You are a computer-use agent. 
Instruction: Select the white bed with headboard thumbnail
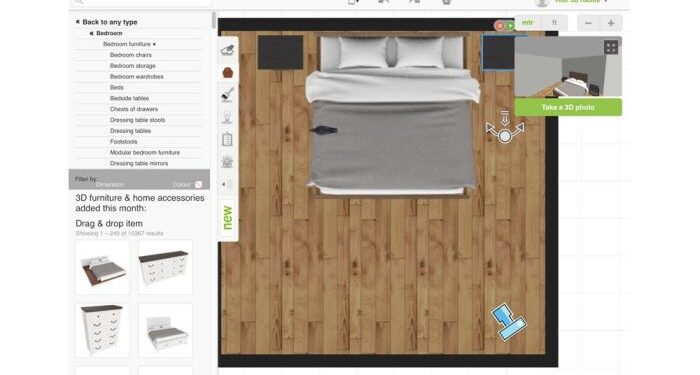tap(165, 330)
